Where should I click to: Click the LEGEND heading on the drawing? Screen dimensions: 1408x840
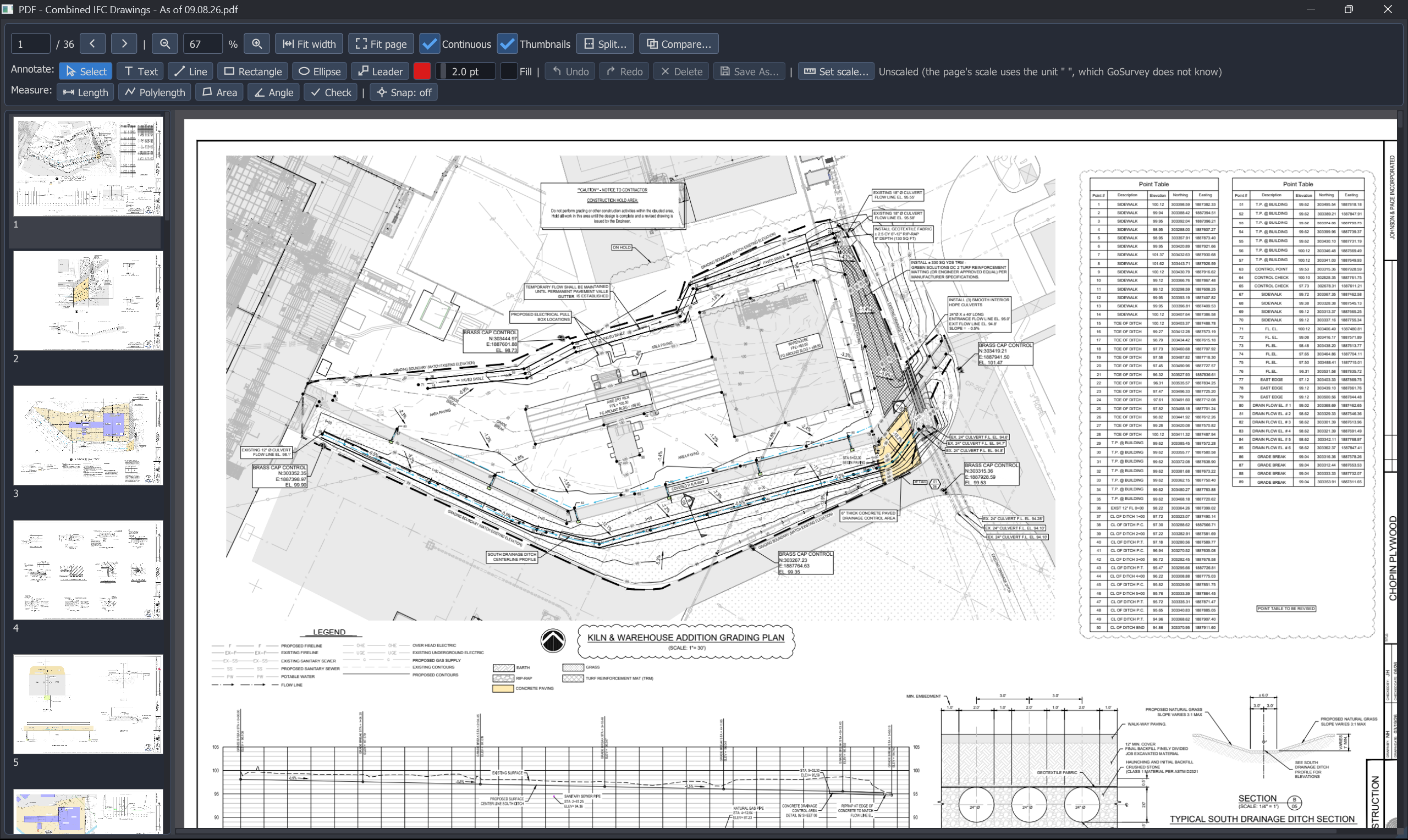point(329,632)
